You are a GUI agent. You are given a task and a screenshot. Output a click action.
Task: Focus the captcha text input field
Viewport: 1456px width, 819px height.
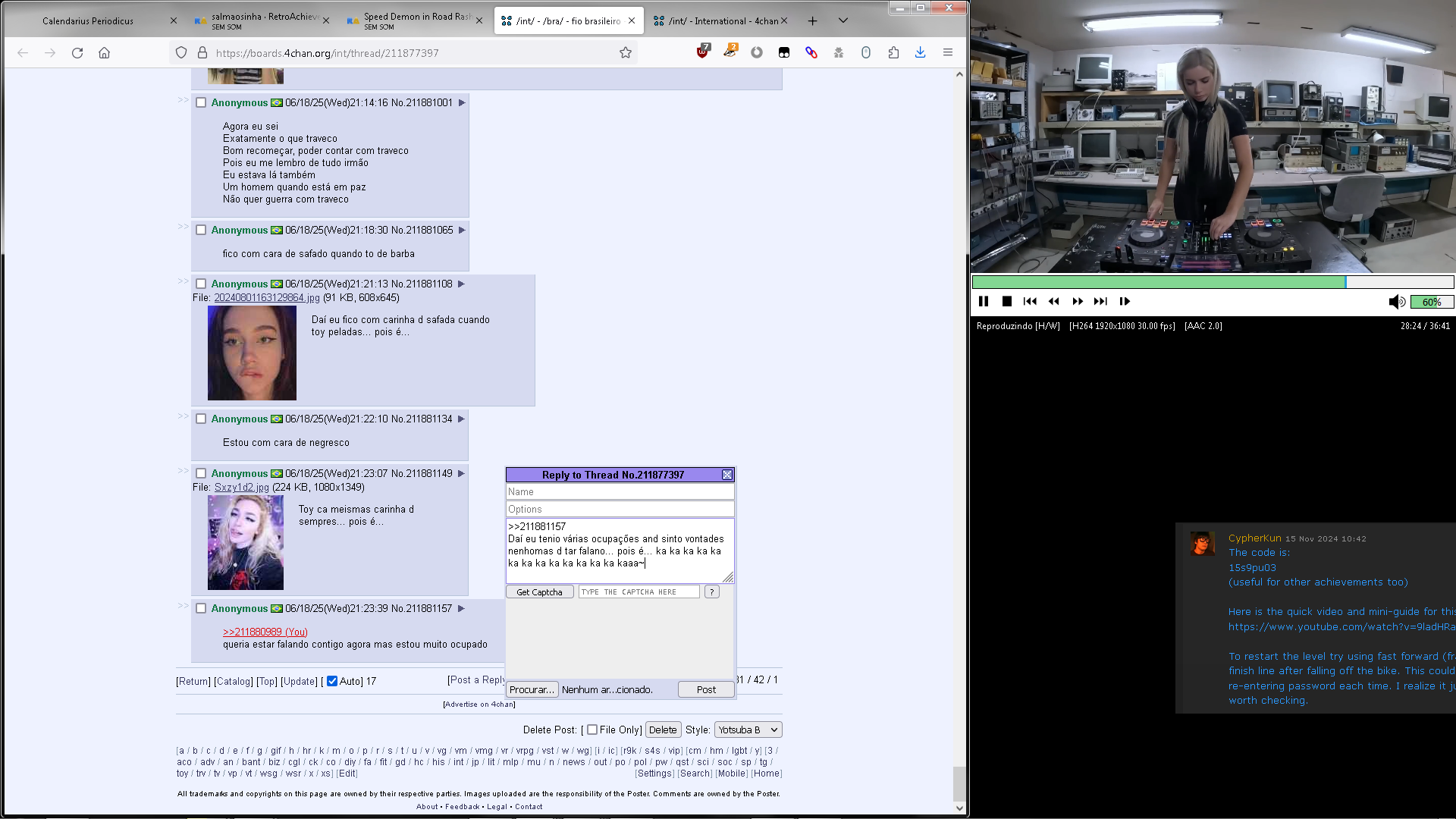click(639, 592)
